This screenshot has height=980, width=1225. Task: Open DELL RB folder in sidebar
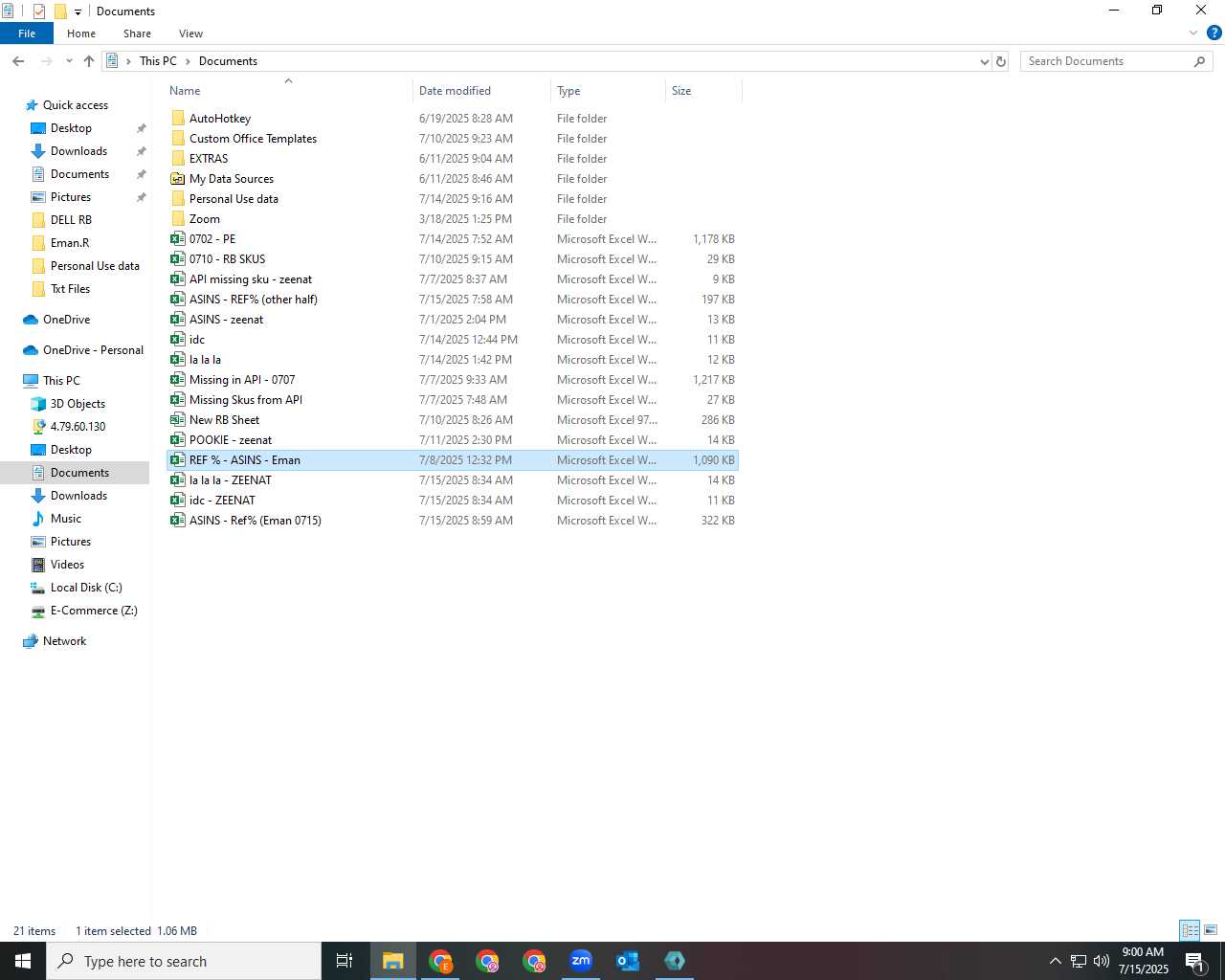[71, 220]
